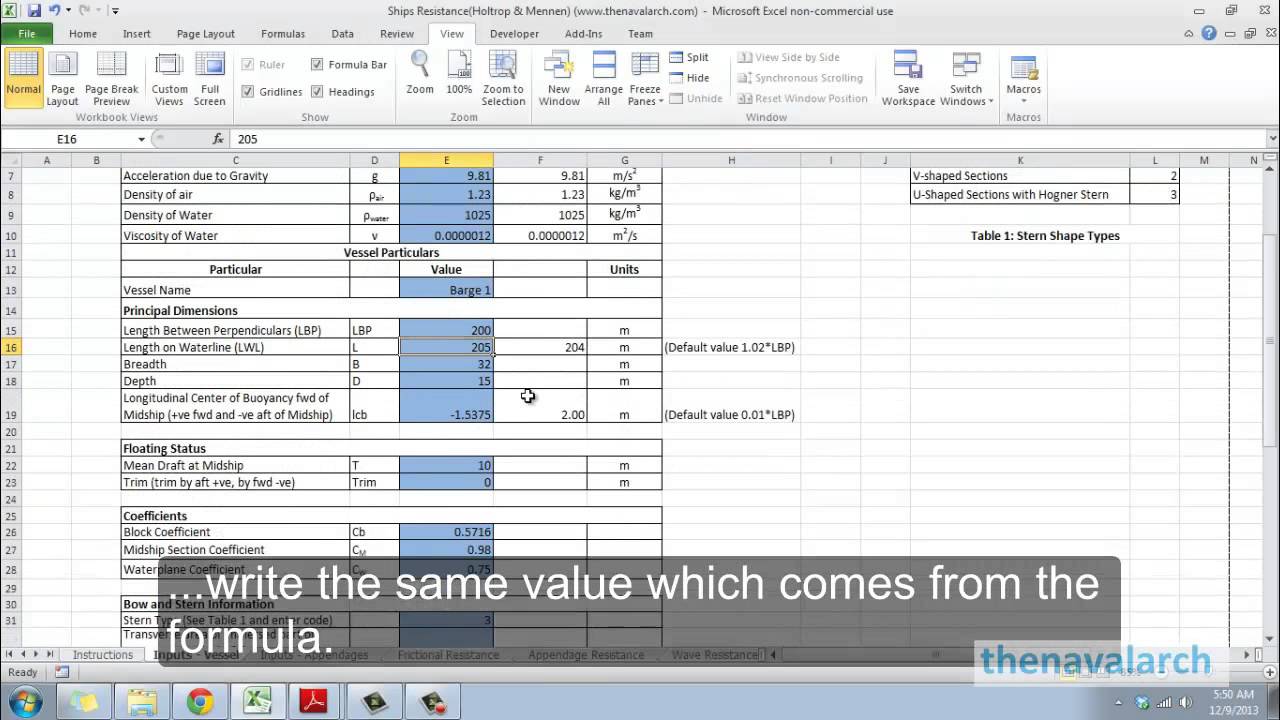Click the Excel taskbar icon
The width and height of the screenshot is (1280, 720).
tap(258, 701)
